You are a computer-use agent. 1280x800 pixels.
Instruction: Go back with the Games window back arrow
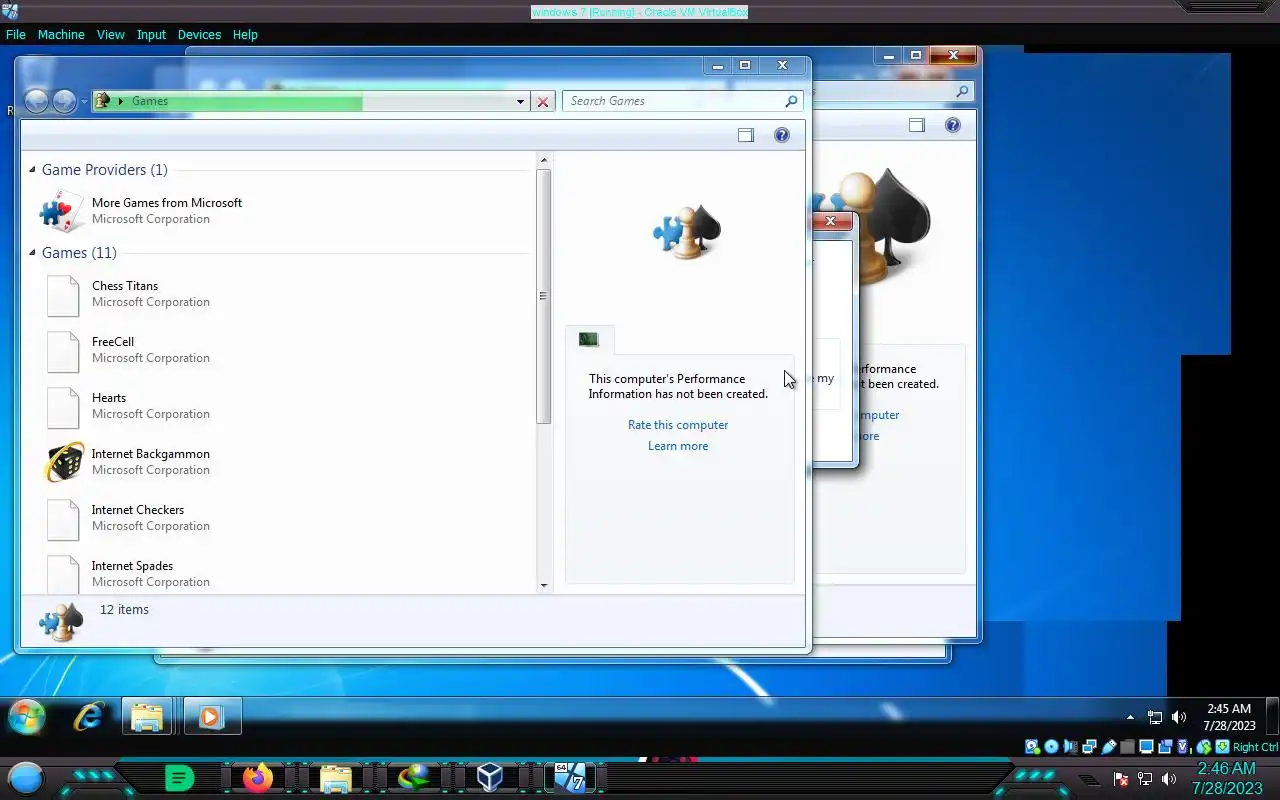pyautogui.click(x=36, y=101)
